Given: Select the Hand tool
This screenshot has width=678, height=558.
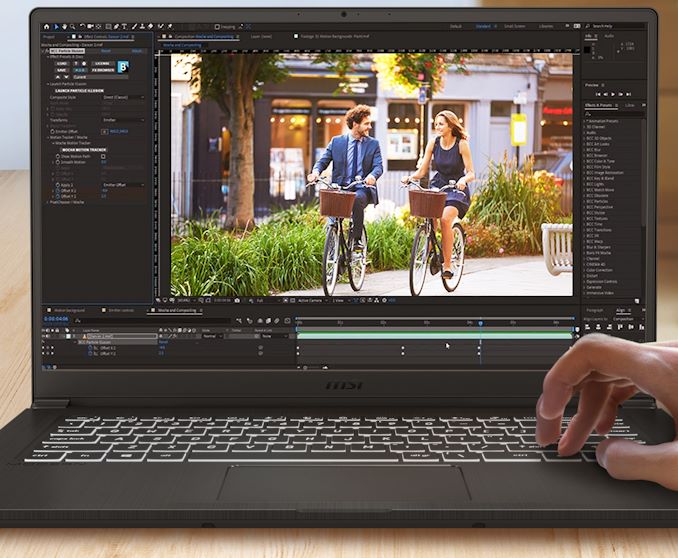Looking at the screenshot, I should (x=64, y=26).
